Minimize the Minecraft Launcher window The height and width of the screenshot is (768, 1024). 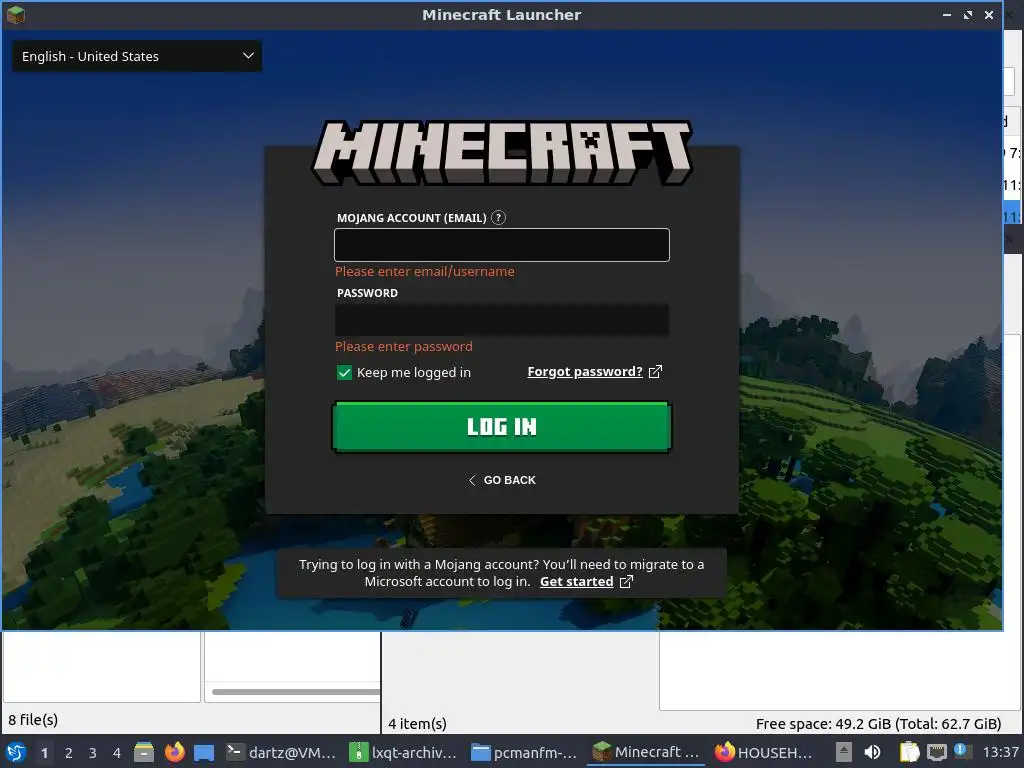point(946,14)
